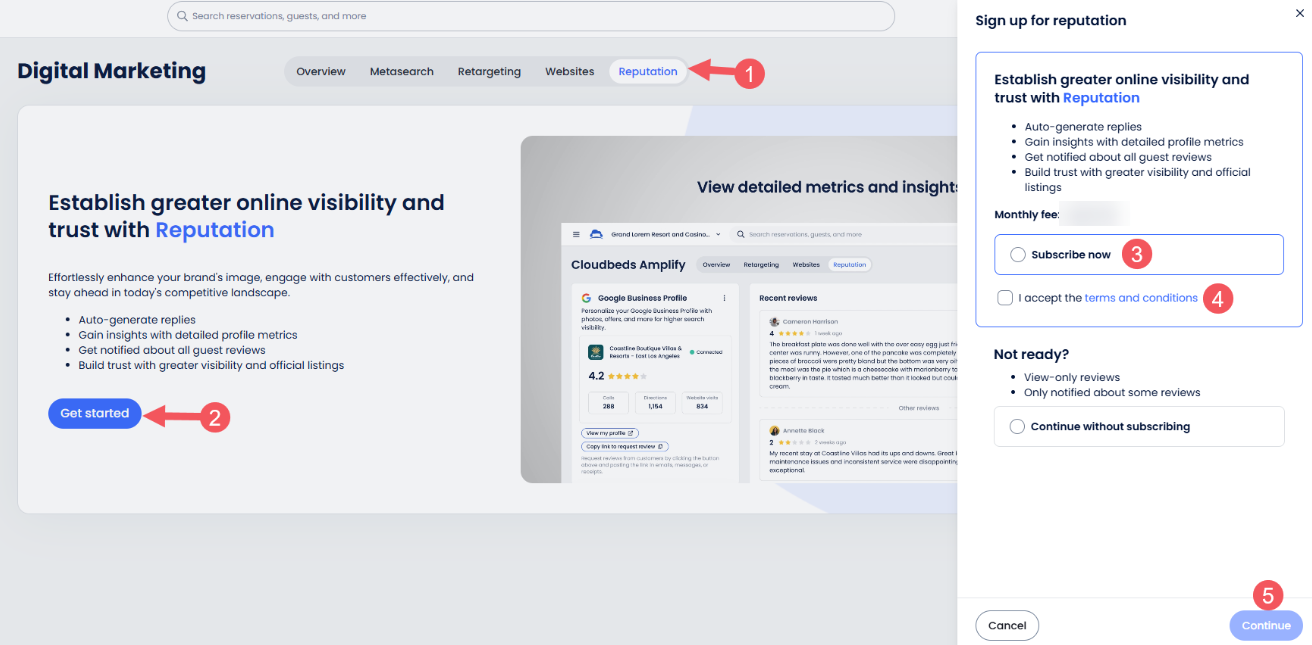The height and width of the screenshot is (645, 1312).
Task: Open the Retargeting tab
Action: 489,72
